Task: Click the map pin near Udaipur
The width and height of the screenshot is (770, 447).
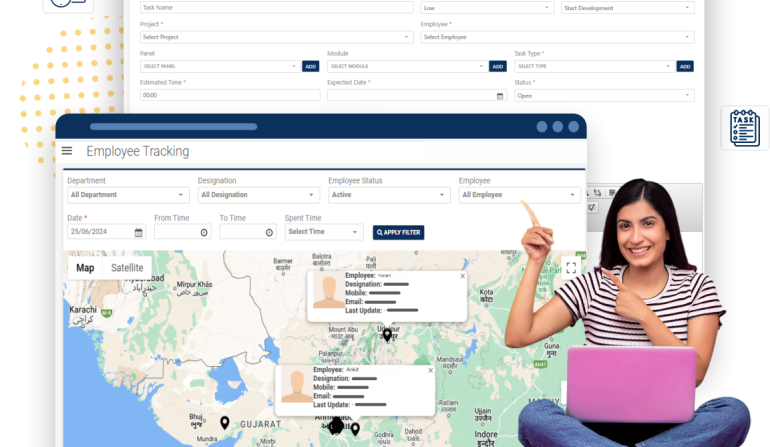Action: [387, 335]
